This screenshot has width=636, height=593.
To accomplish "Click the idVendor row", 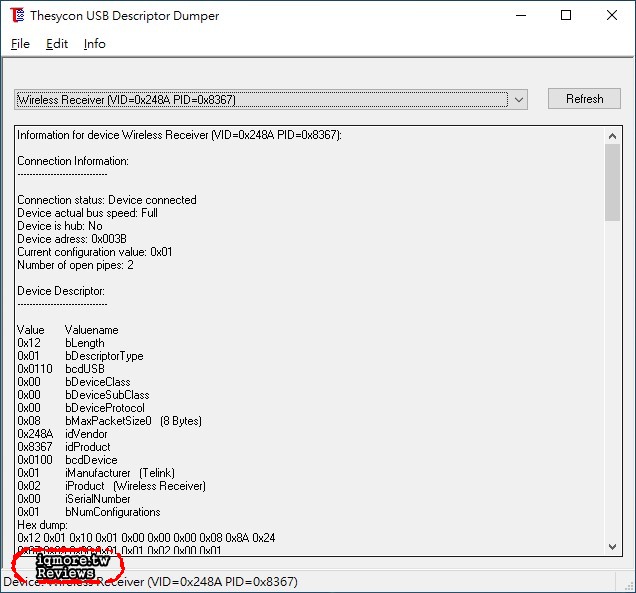I will [62, 434].
